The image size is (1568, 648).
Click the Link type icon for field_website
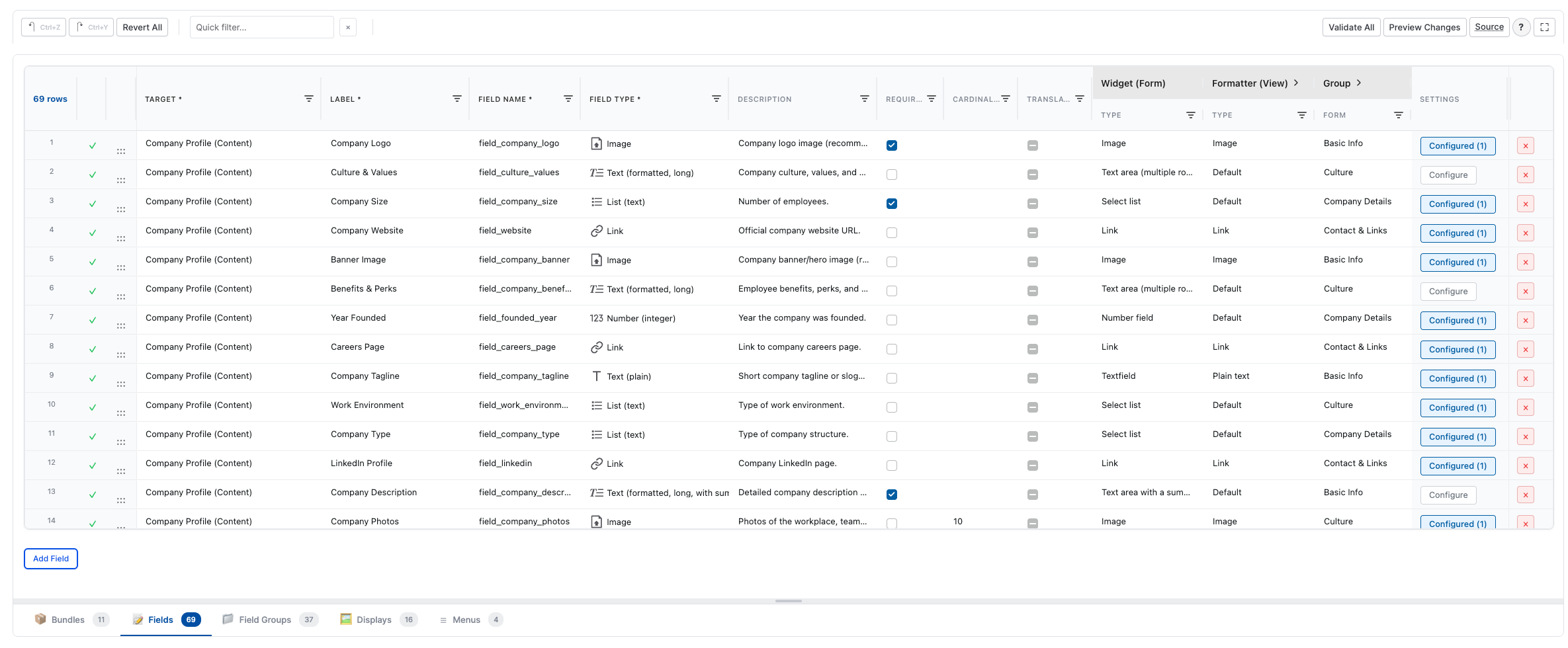click(596, 231)
